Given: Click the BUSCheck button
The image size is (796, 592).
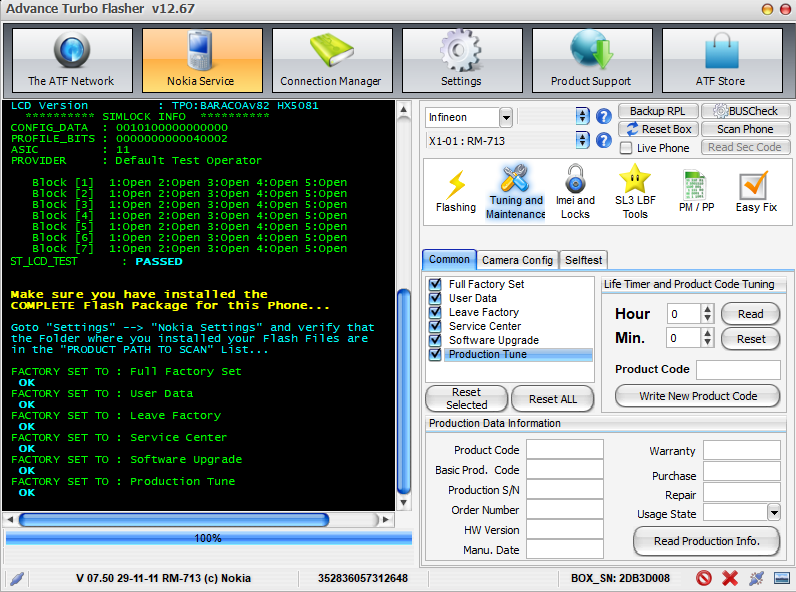Looking at the screenshot, I should (745, 111).
